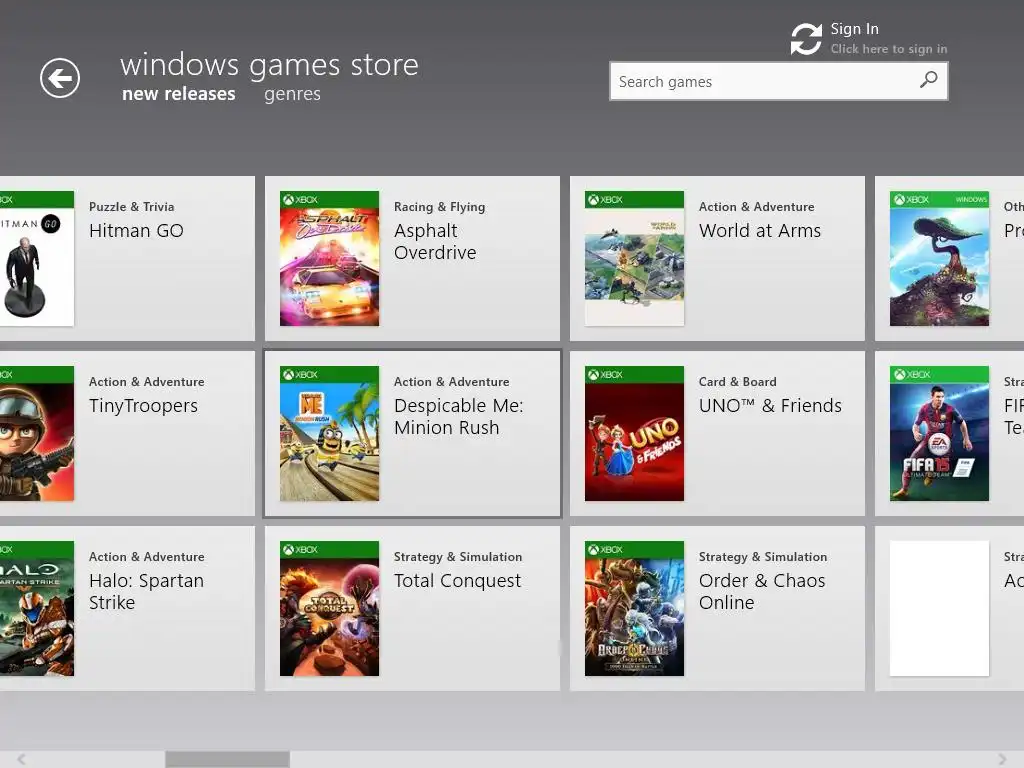The image size is (1024, 768).
Task: Open the Halo Spartan Strike cover art
Action: [37, 609]
